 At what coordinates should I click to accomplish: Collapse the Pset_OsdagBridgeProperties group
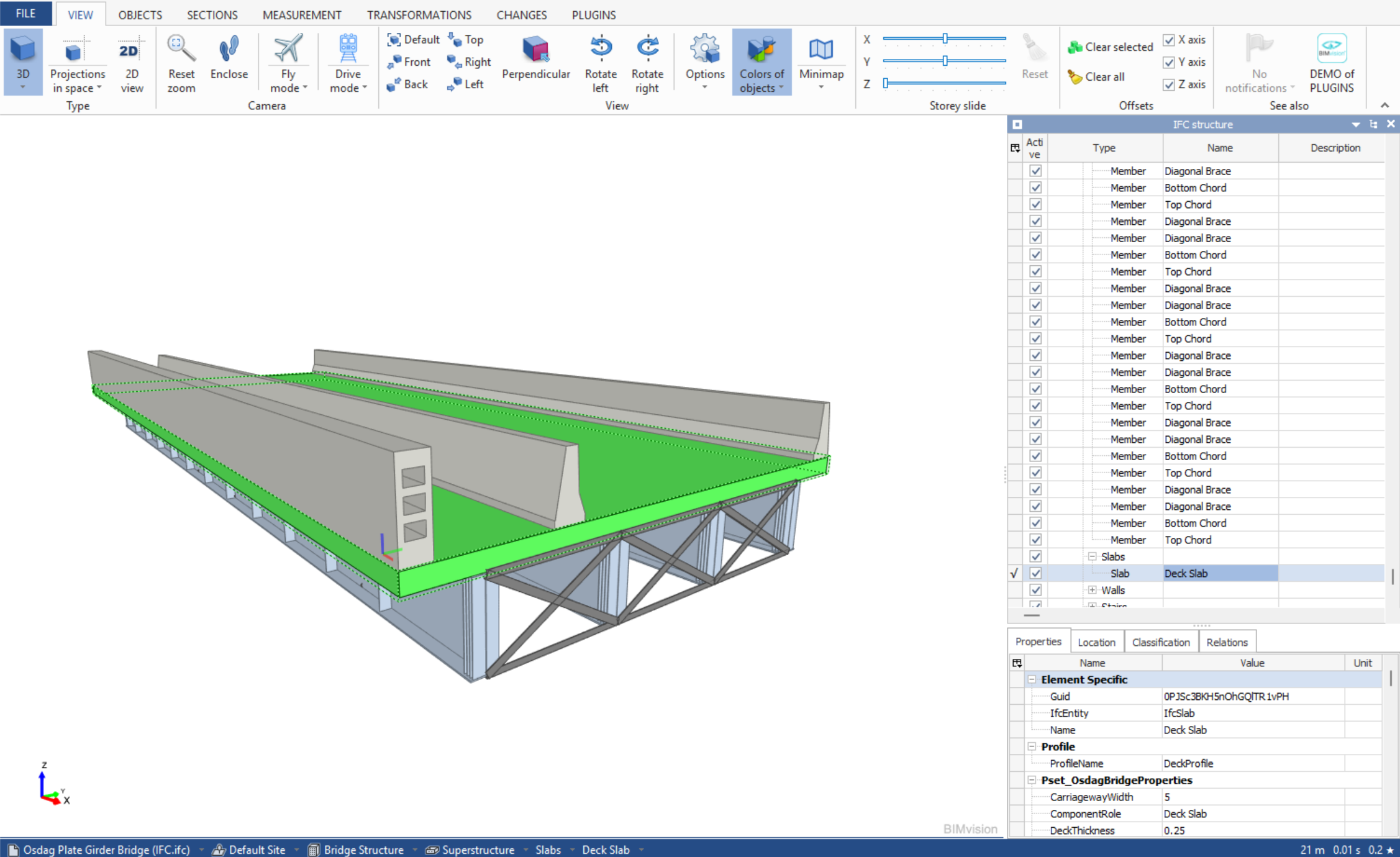coord(1032,780)
